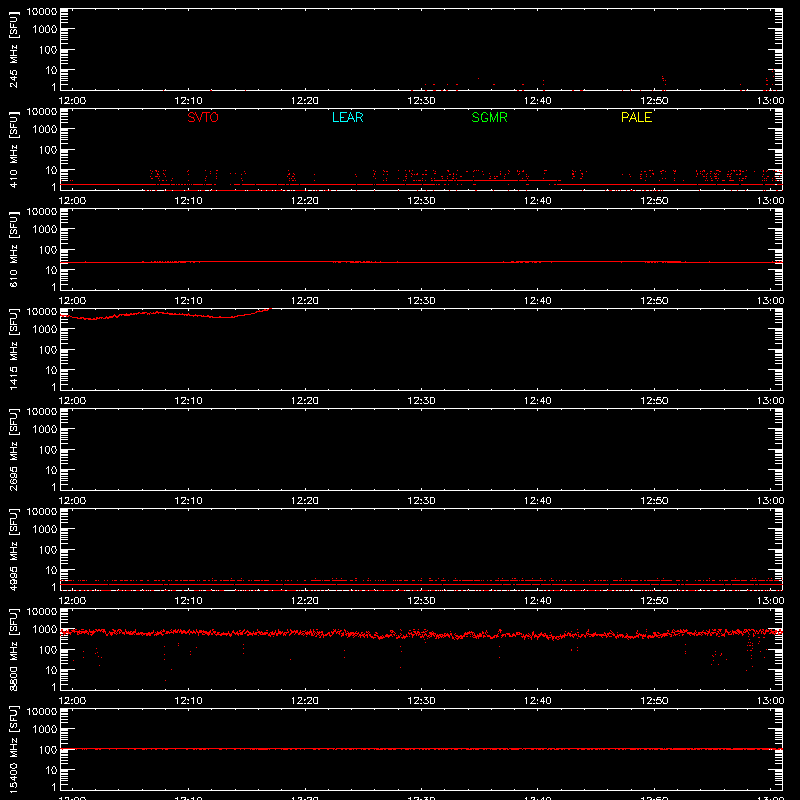Select the 245 MHz [SFU] axis label
Screen dimensions: 800x800
click(13, 49)
